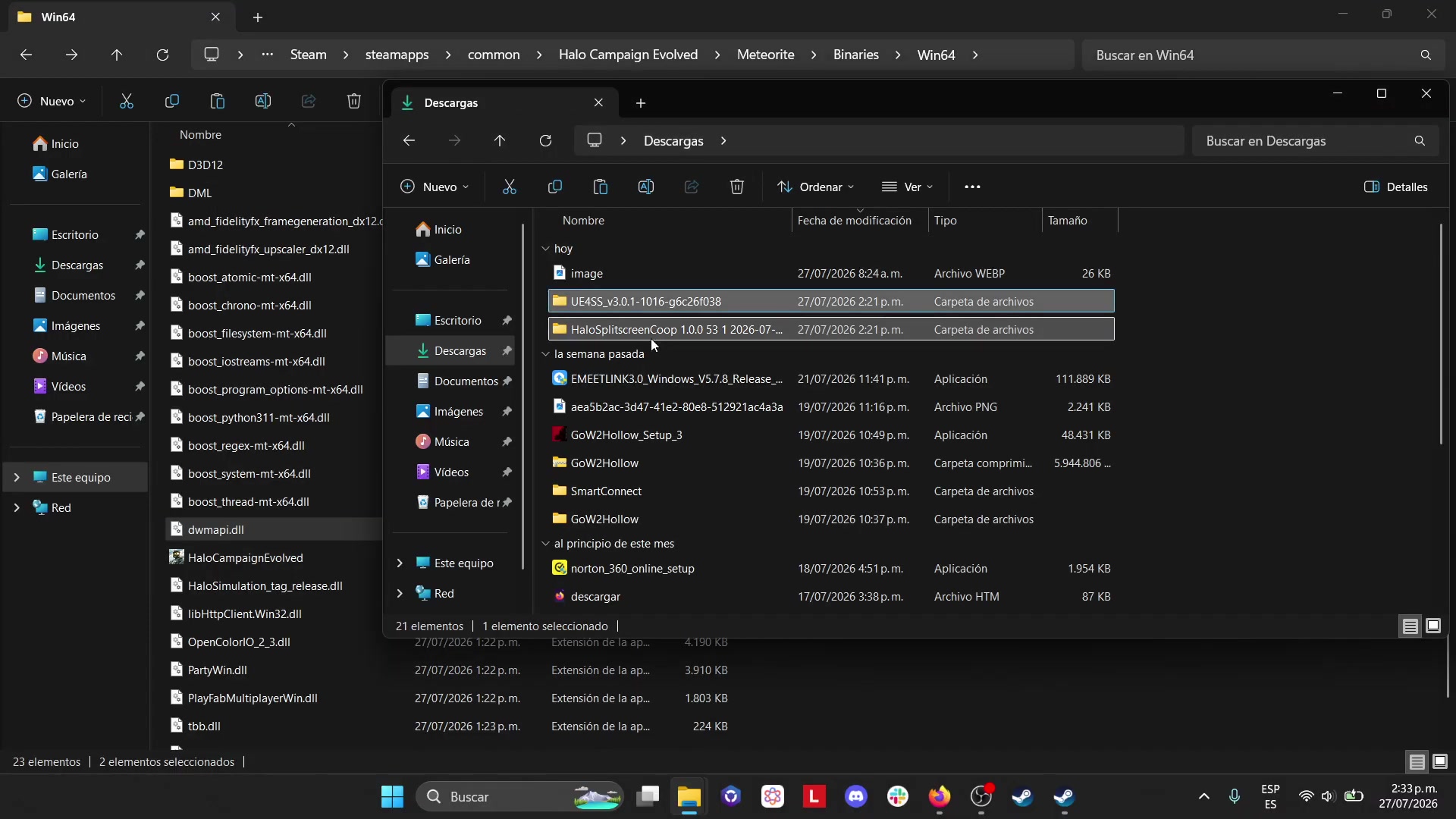This screenshot has height=819, width=1456.
Task: Click Share icon in Descargas window toolbar
Action: 692,187
